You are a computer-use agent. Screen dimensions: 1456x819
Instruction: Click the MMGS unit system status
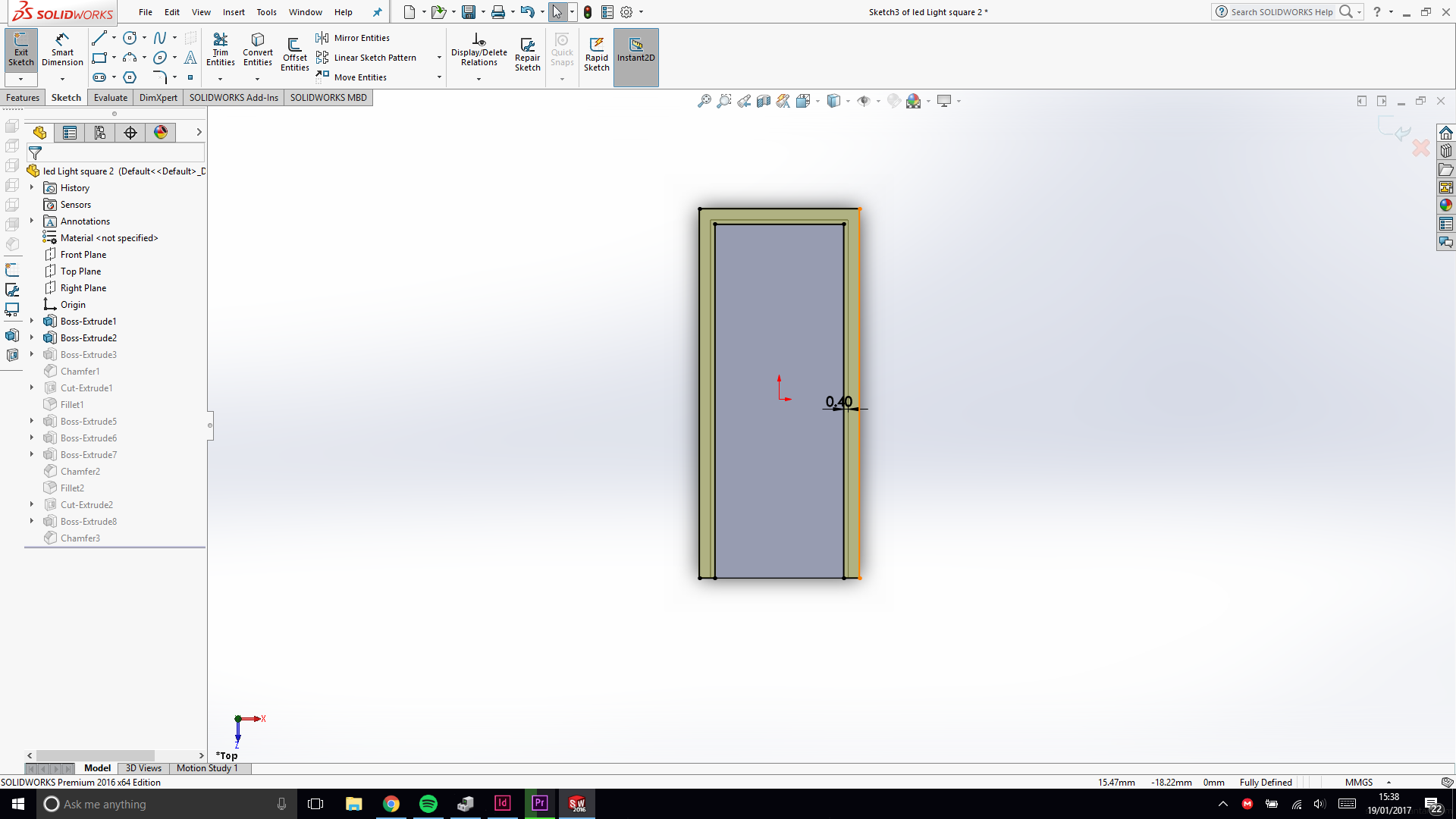coord(1359,783)
